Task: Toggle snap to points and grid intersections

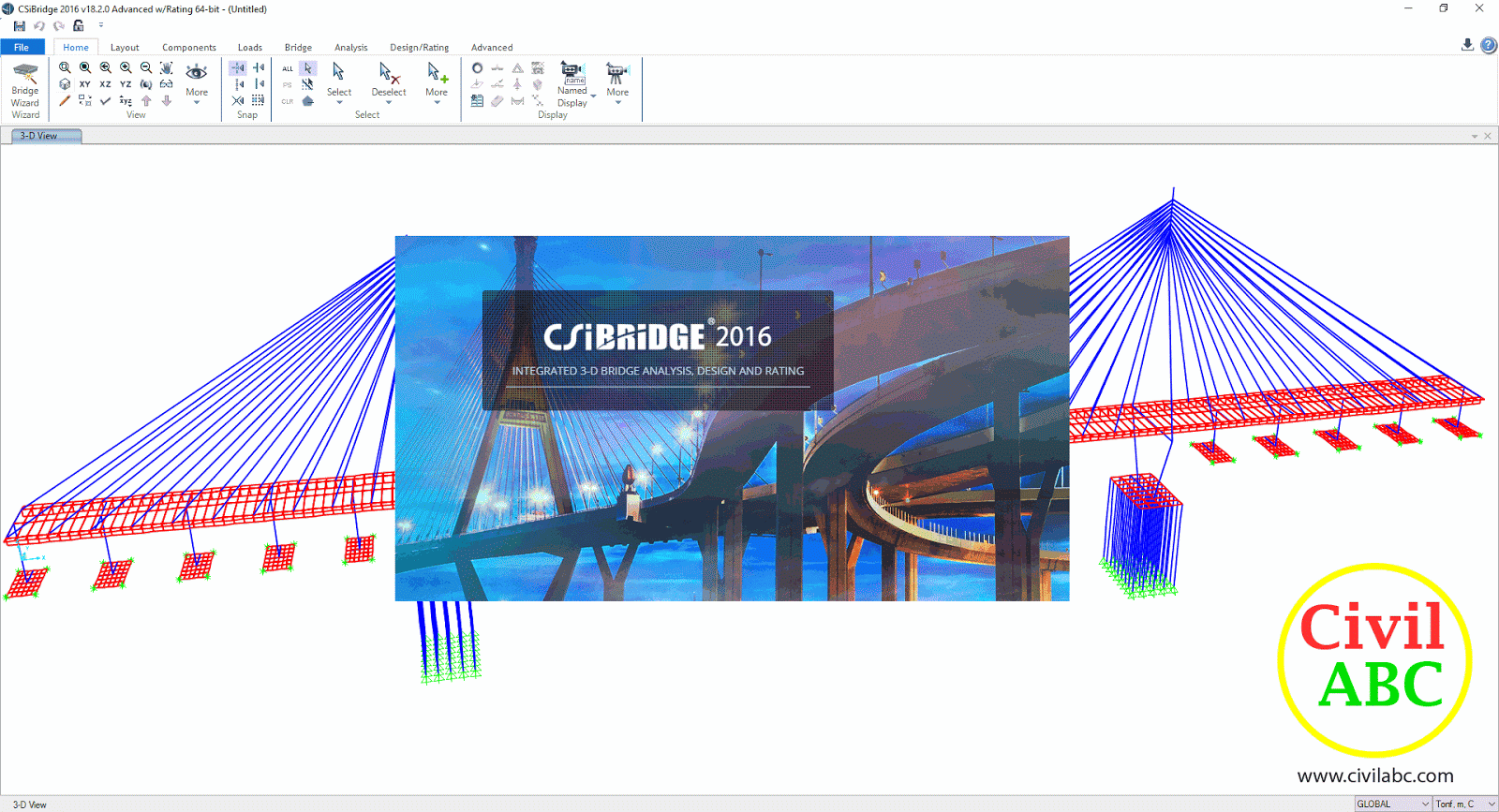Action: pos(238,67)
